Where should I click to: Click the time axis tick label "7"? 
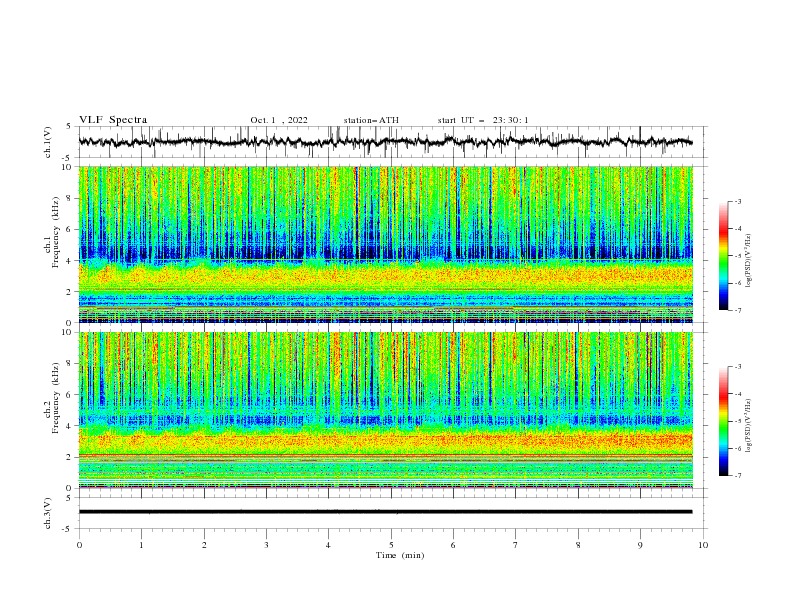point(516,545)
